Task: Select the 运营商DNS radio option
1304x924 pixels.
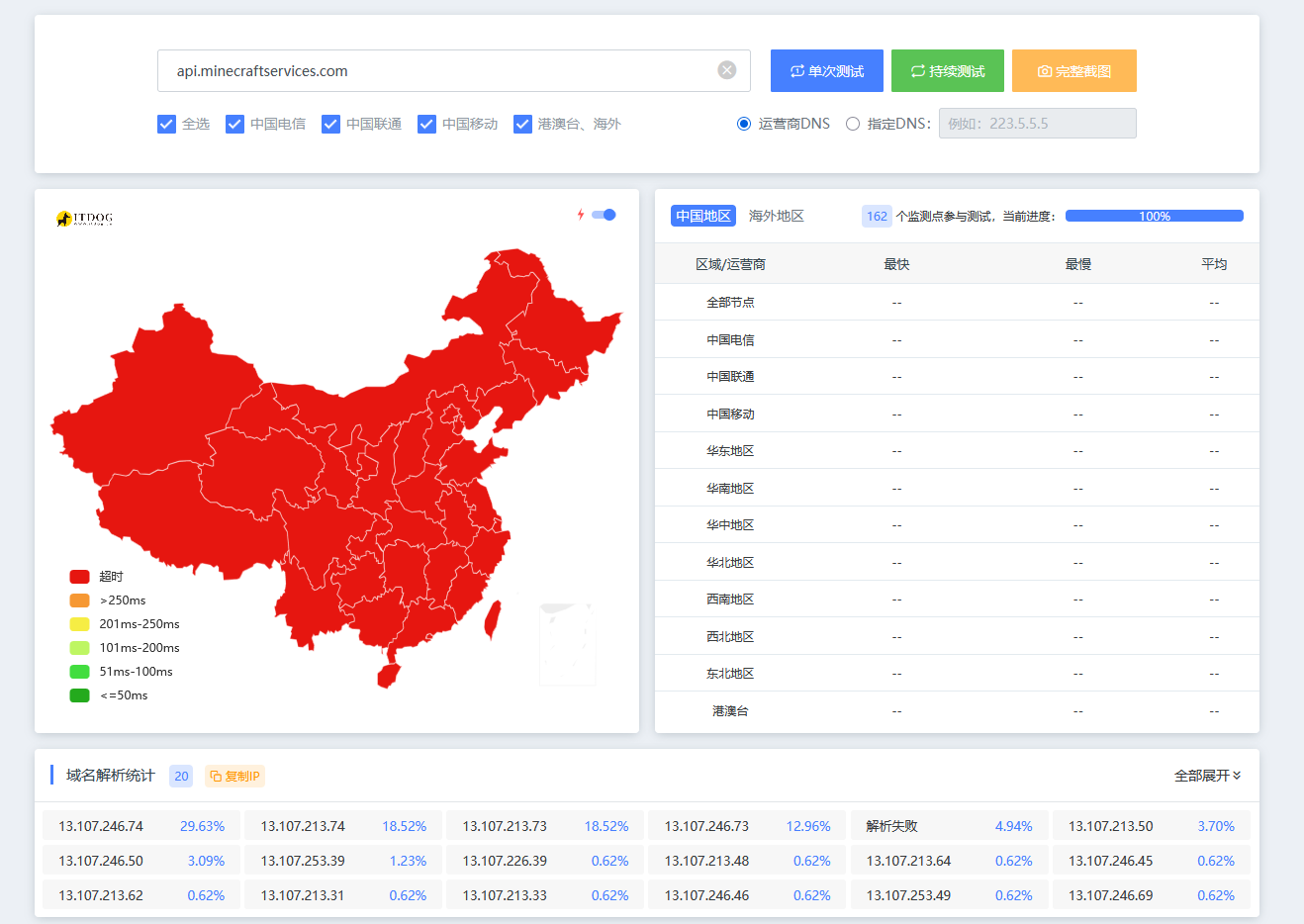Action: click(x=744, y=124)
